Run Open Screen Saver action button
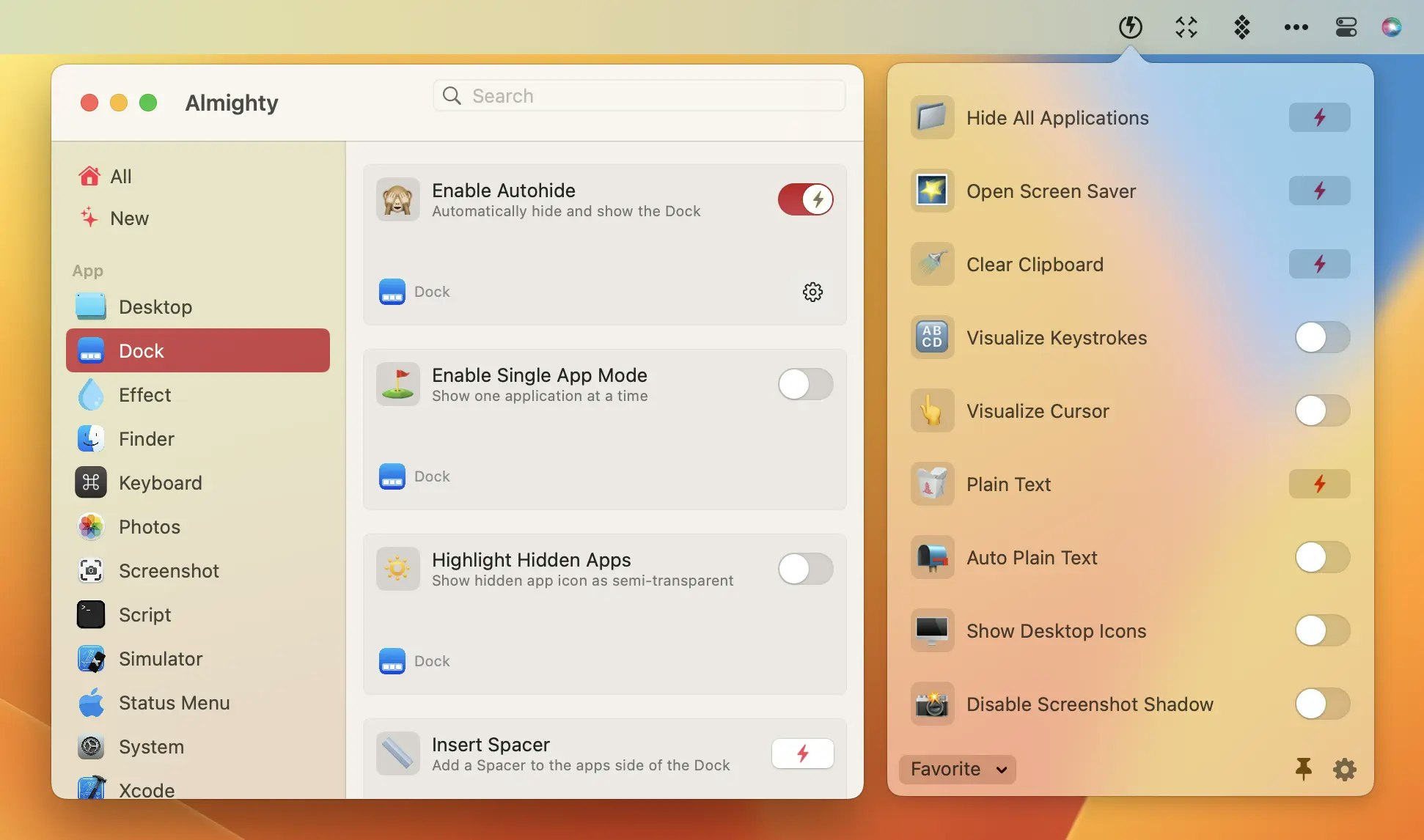 [1319, 191]
